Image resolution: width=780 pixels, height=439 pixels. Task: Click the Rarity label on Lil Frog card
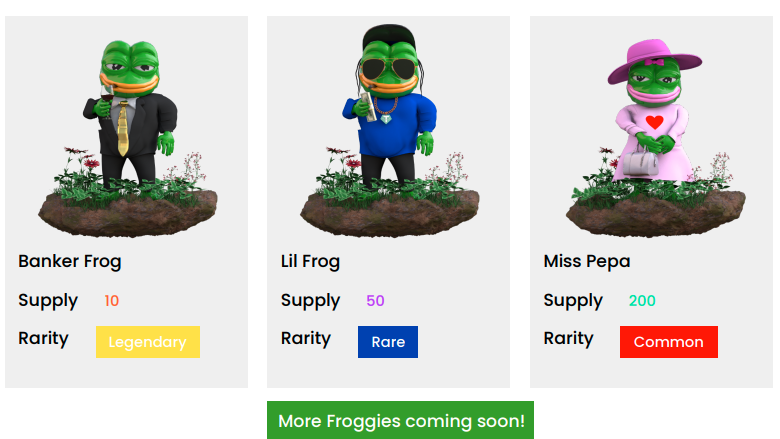tap(305, 339)
